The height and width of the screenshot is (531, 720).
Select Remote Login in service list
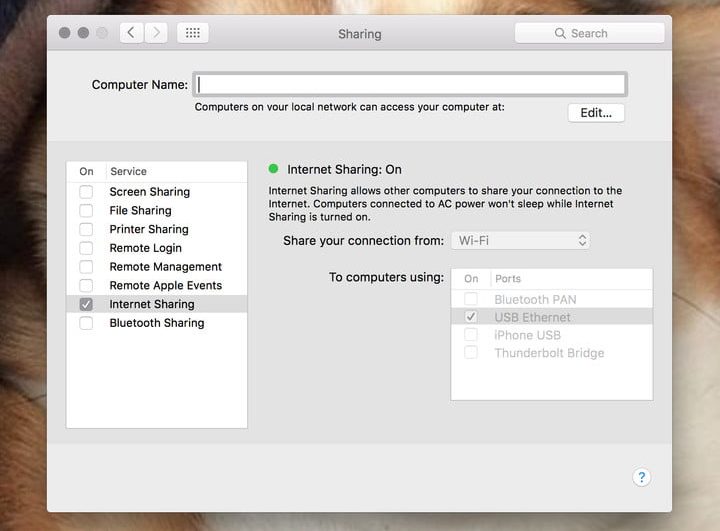[x=145, y=248]
